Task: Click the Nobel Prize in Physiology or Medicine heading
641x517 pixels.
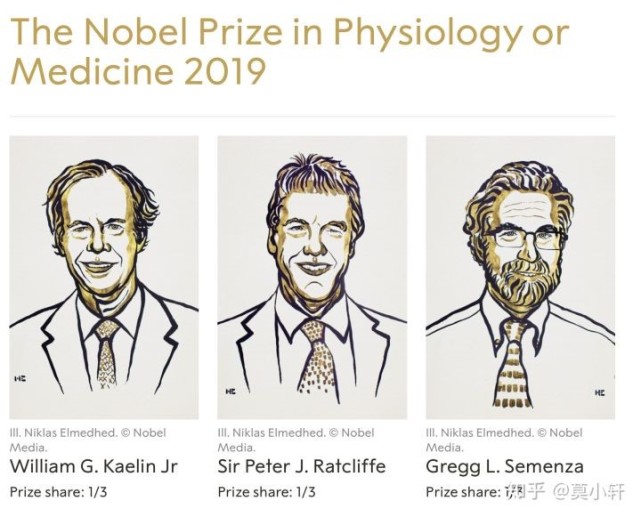Action: 289,51
